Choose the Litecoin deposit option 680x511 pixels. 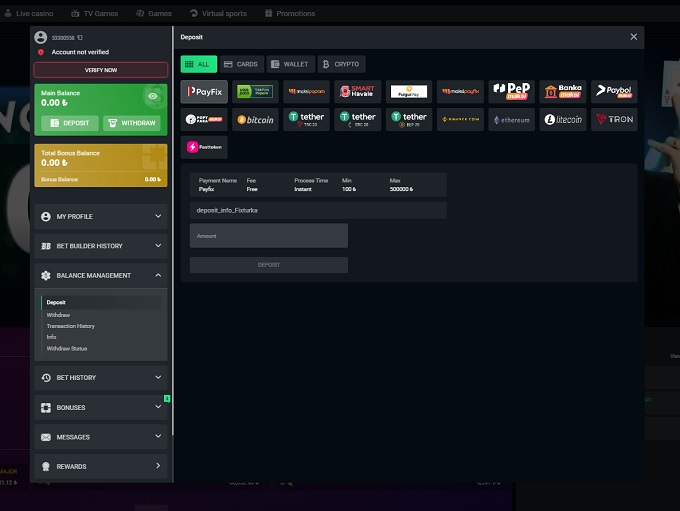(x=563, y=120)
